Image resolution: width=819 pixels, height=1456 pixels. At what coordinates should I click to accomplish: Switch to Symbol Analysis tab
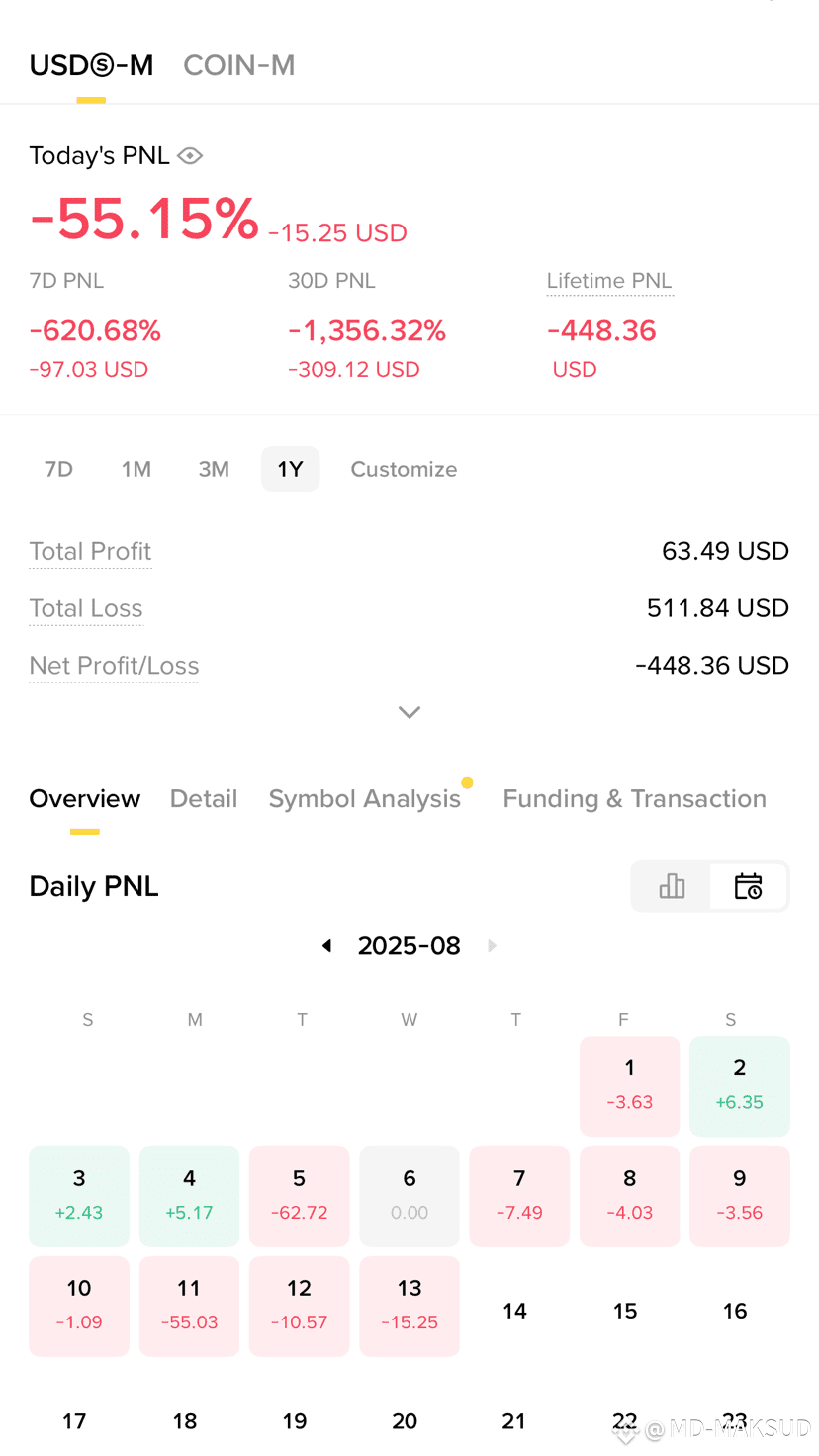point(365,799)
